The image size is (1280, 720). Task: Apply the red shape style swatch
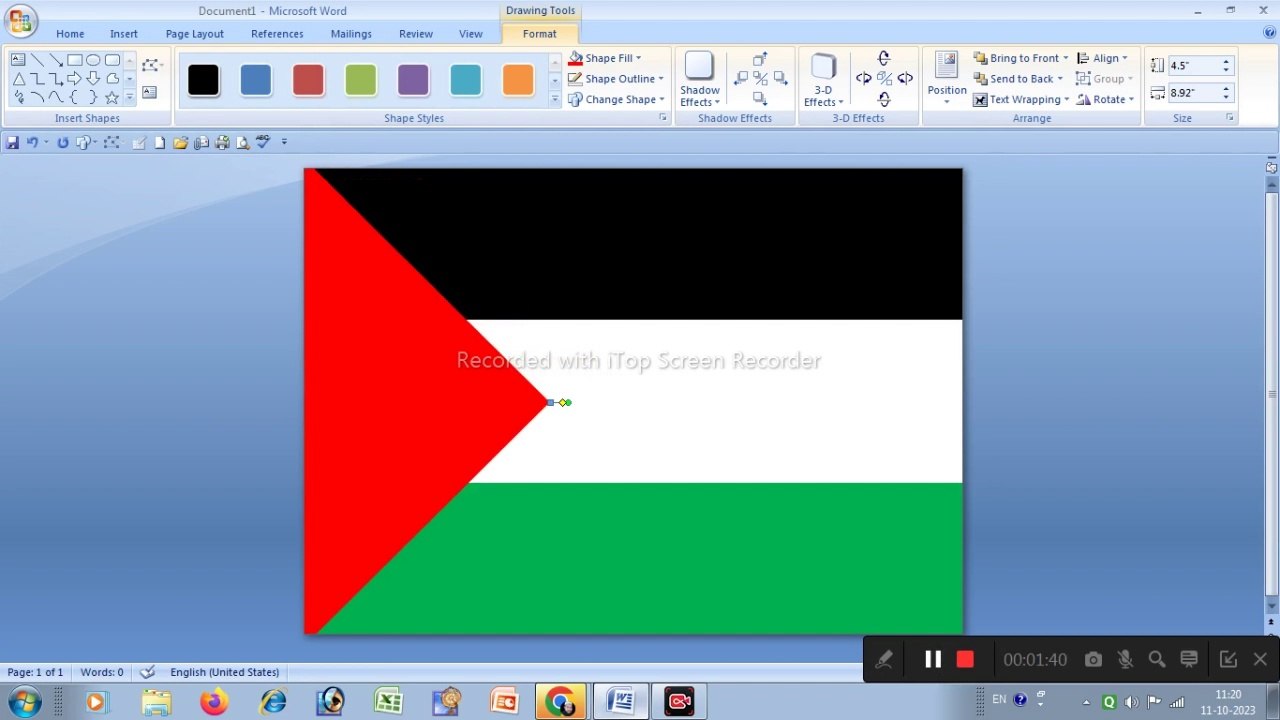pyautogui.click(x=308, y=80)
